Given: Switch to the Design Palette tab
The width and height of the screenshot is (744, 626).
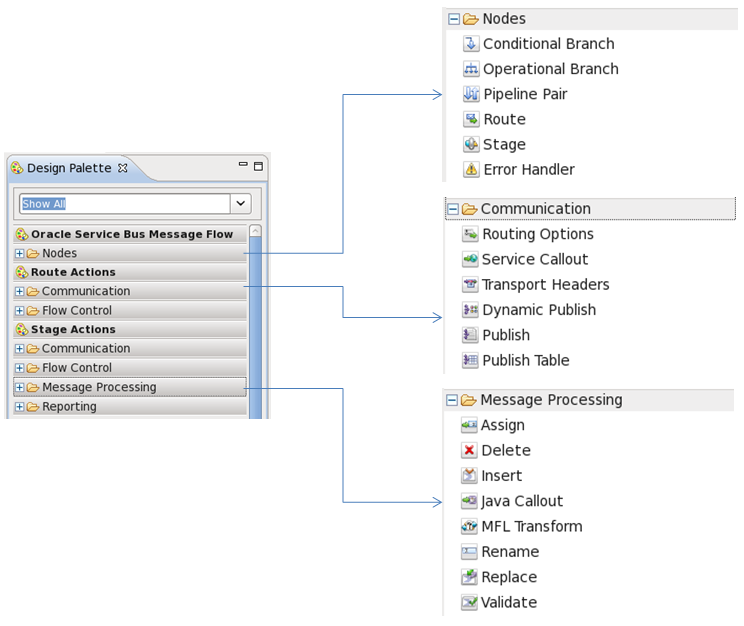Looking at the screenshot, I should tap(69, 168).
